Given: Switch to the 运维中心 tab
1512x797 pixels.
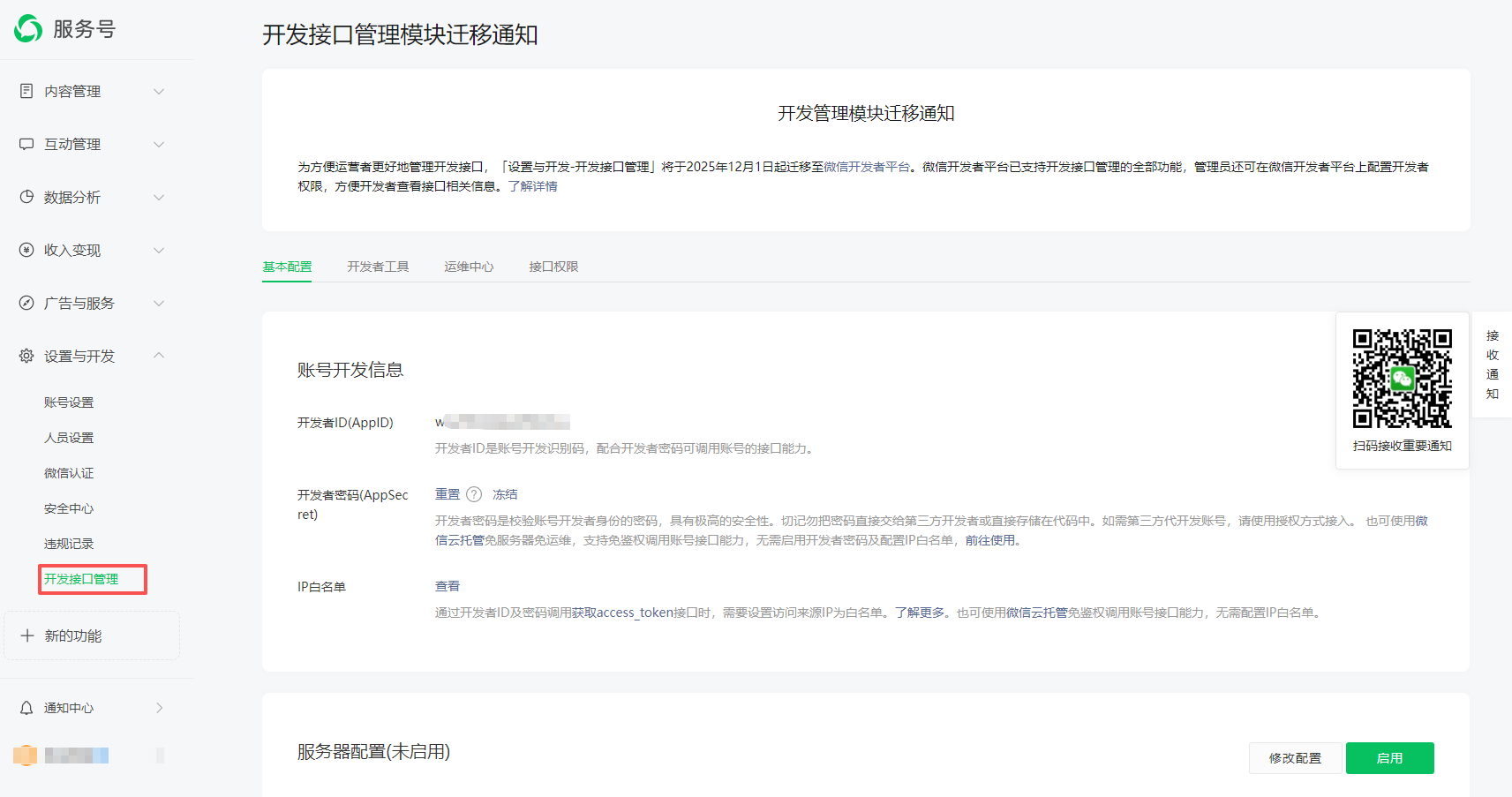Looking at the screenshot, I should pyautogui.click(x=469, y=267).
